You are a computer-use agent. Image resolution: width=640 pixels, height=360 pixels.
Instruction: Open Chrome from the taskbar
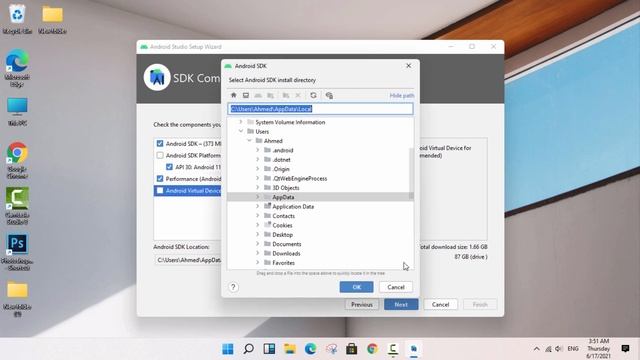pyautogui.click(x=372, y=349)
